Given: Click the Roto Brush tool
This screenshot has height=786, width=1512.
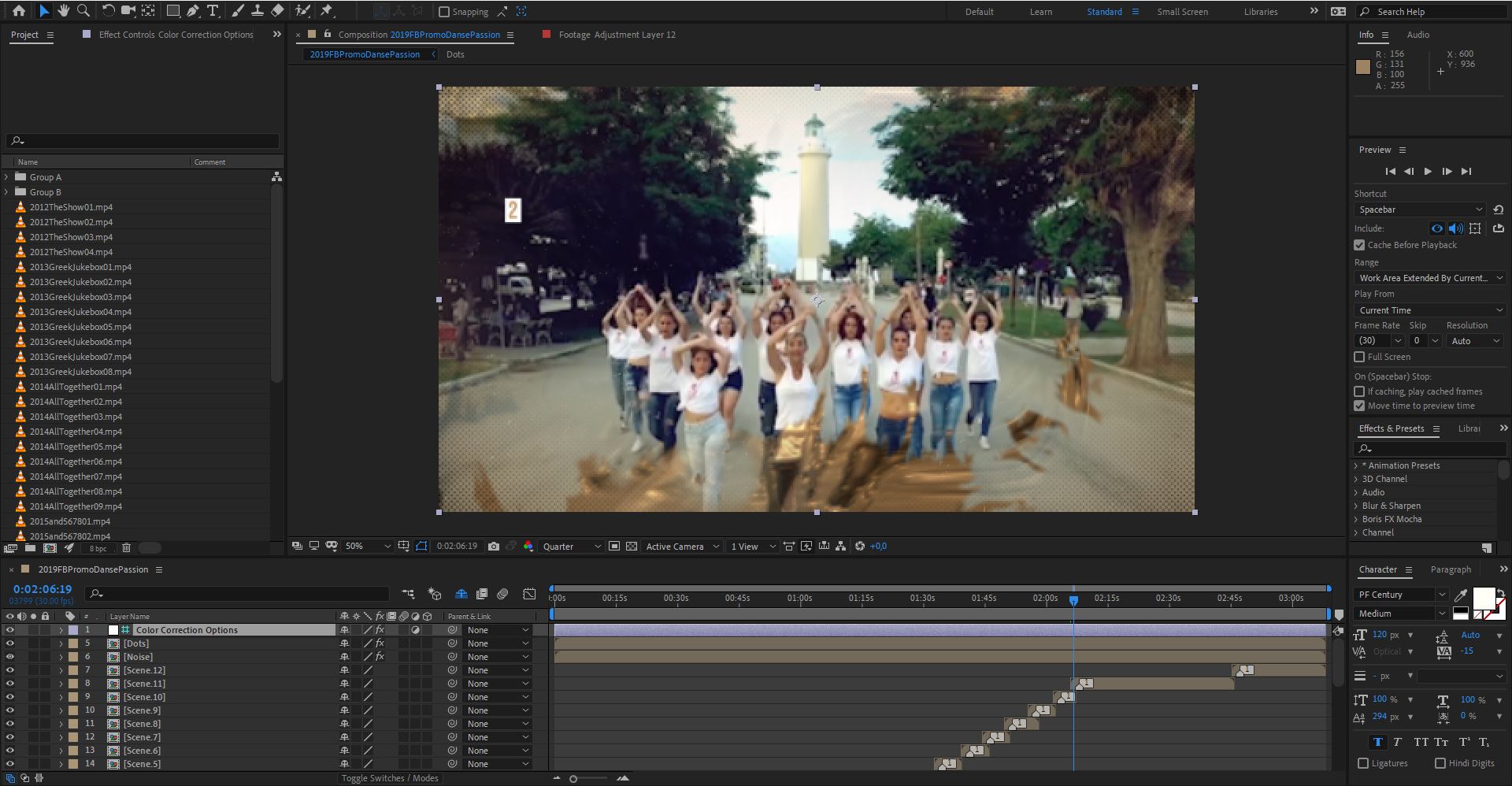Looking at the screenshot, I should coord(302,11).
